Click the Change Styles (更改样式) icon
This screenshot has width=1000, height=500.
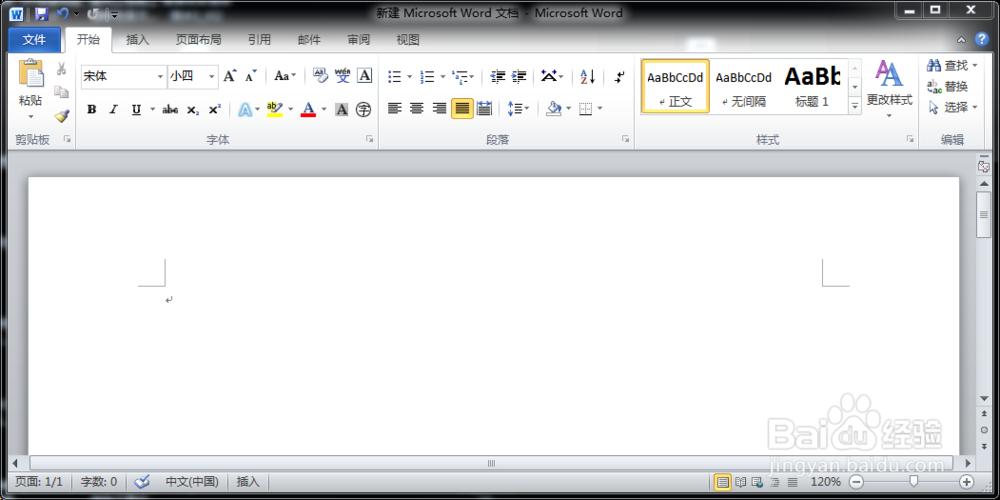point(889,89)
